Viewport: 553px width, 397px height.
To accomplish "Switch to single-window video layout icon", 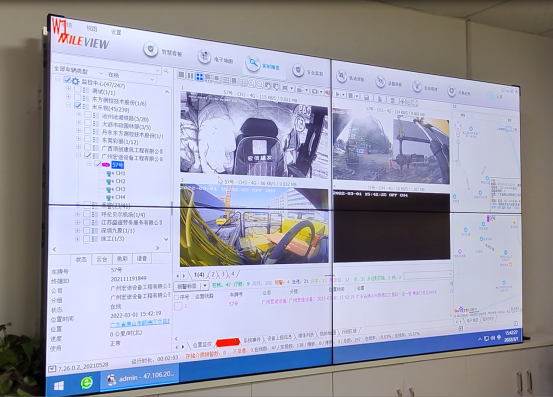I will tap(182, 74).
